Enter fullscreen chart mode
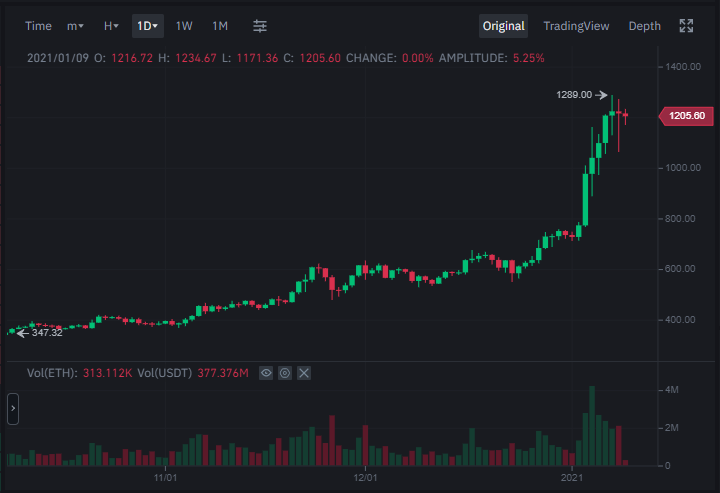 pyautogui.click(x=686, y=26)
